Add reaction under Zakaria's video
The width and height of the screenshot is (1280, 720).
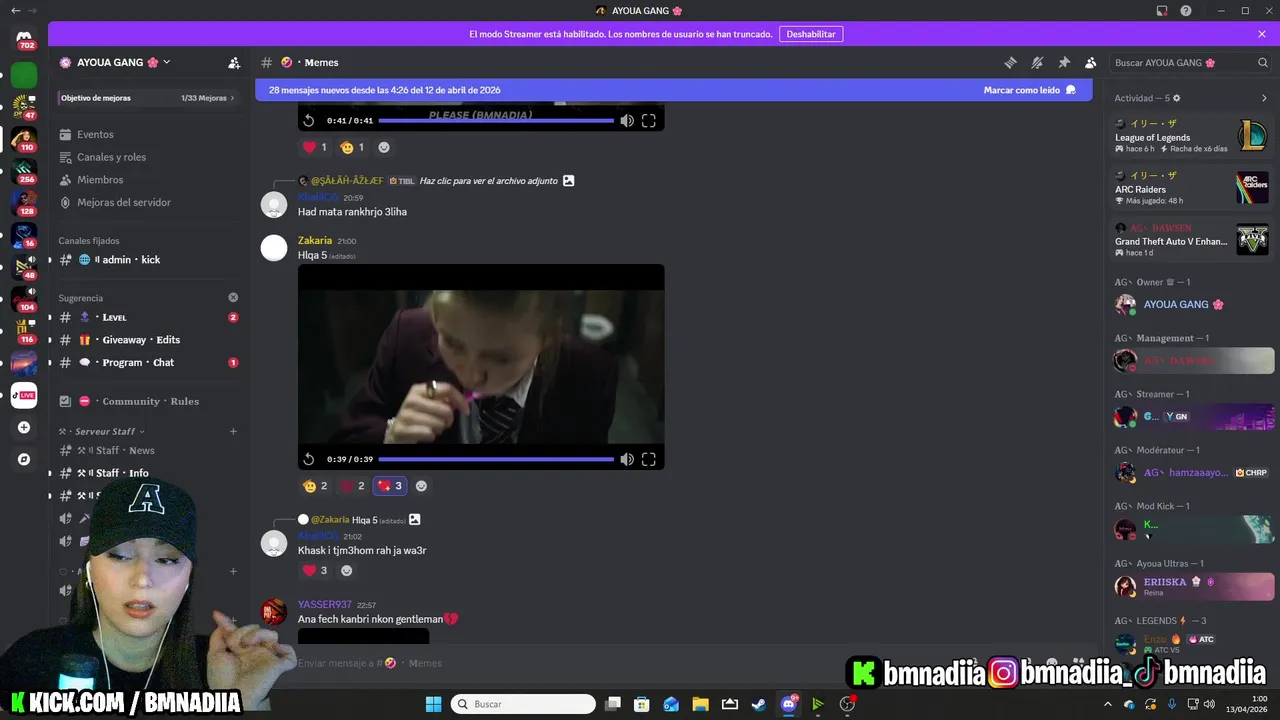point(421,486)
